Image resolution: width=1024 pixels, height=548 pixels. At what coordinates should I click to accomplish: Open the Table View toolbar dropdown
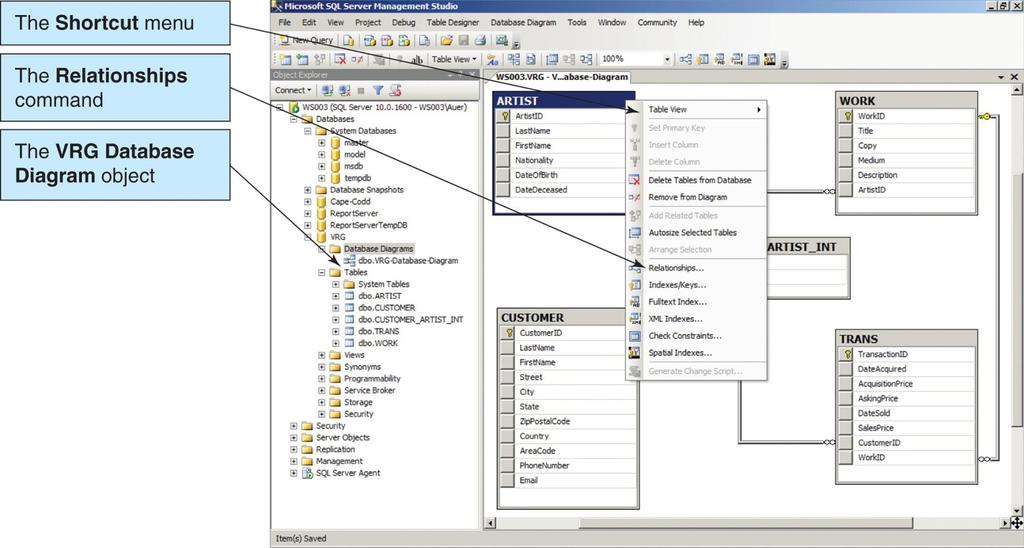pos(454,59)
